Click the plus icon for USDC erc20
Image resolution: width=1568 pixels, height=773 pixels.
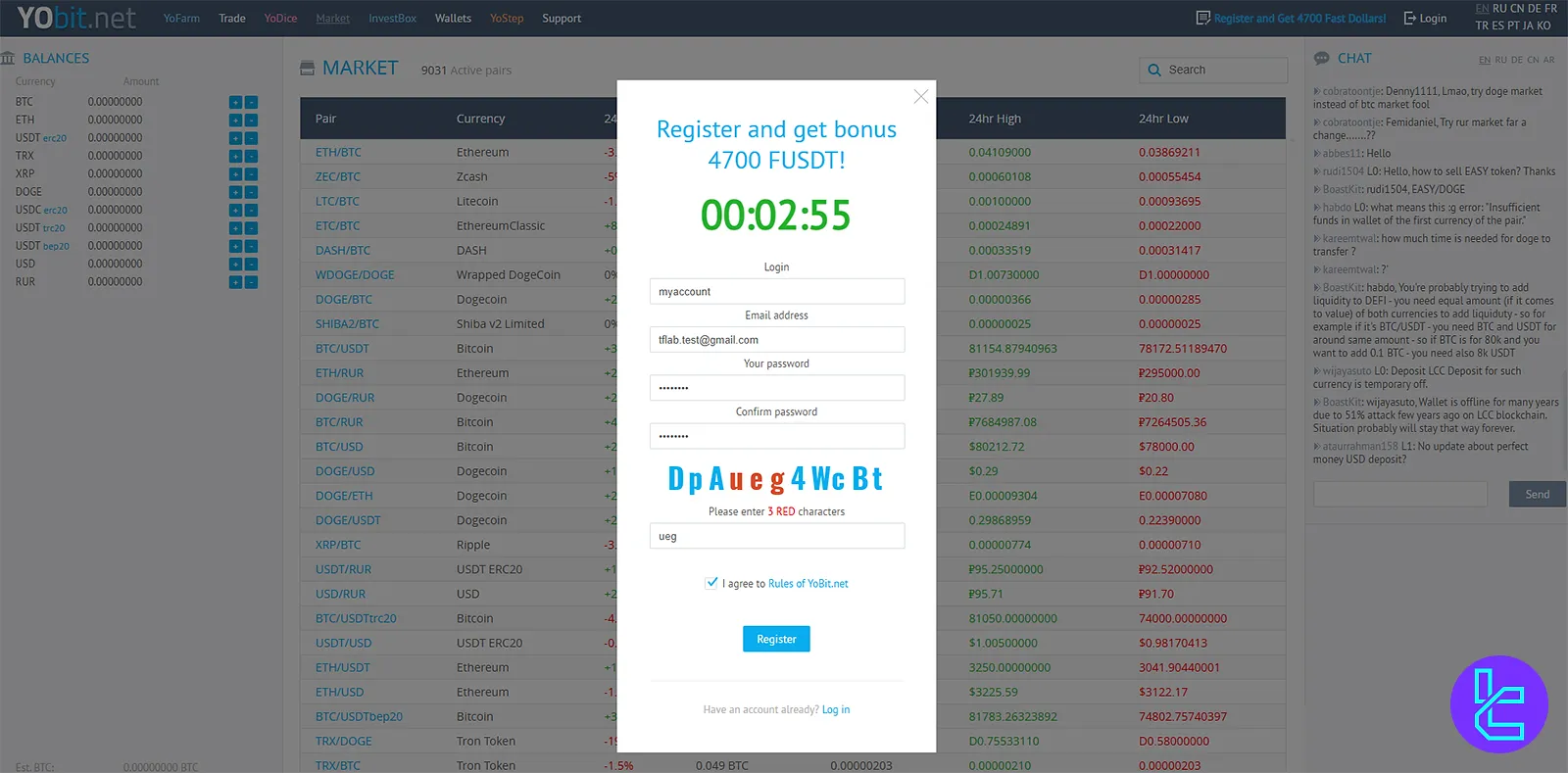[235, 210]
